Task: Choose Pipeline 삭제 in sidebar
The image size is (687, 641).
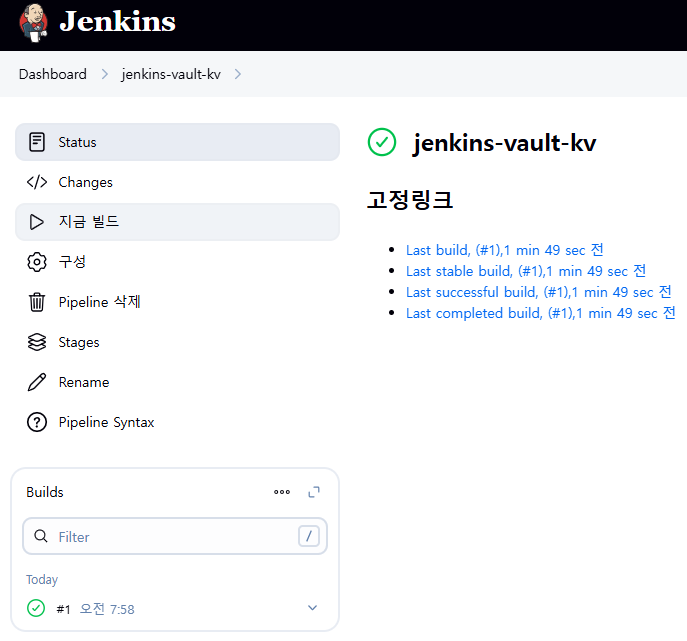Action: (177, 302)
